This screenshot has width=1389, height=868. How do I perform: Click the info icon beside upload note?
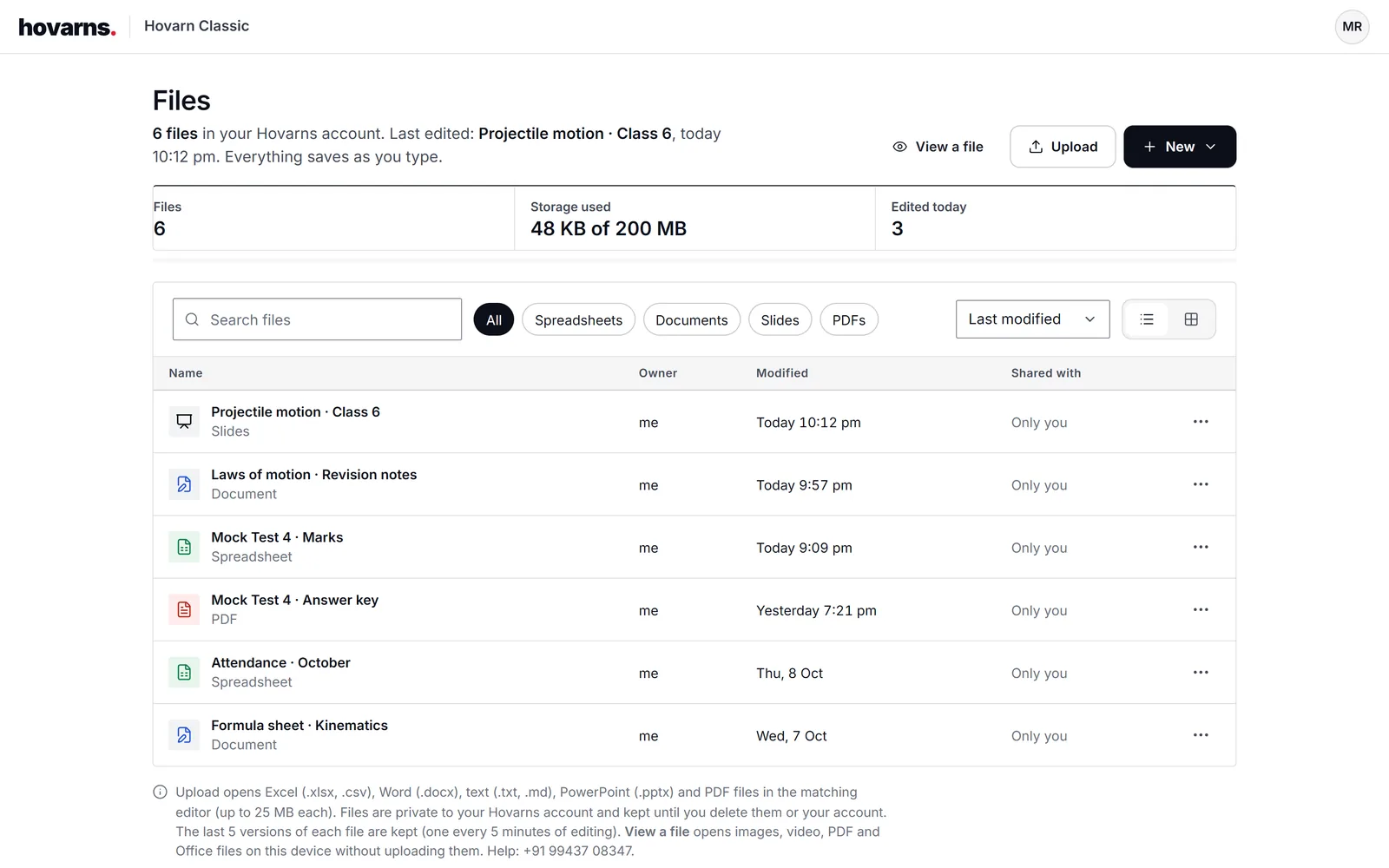[x=160, y=792]
